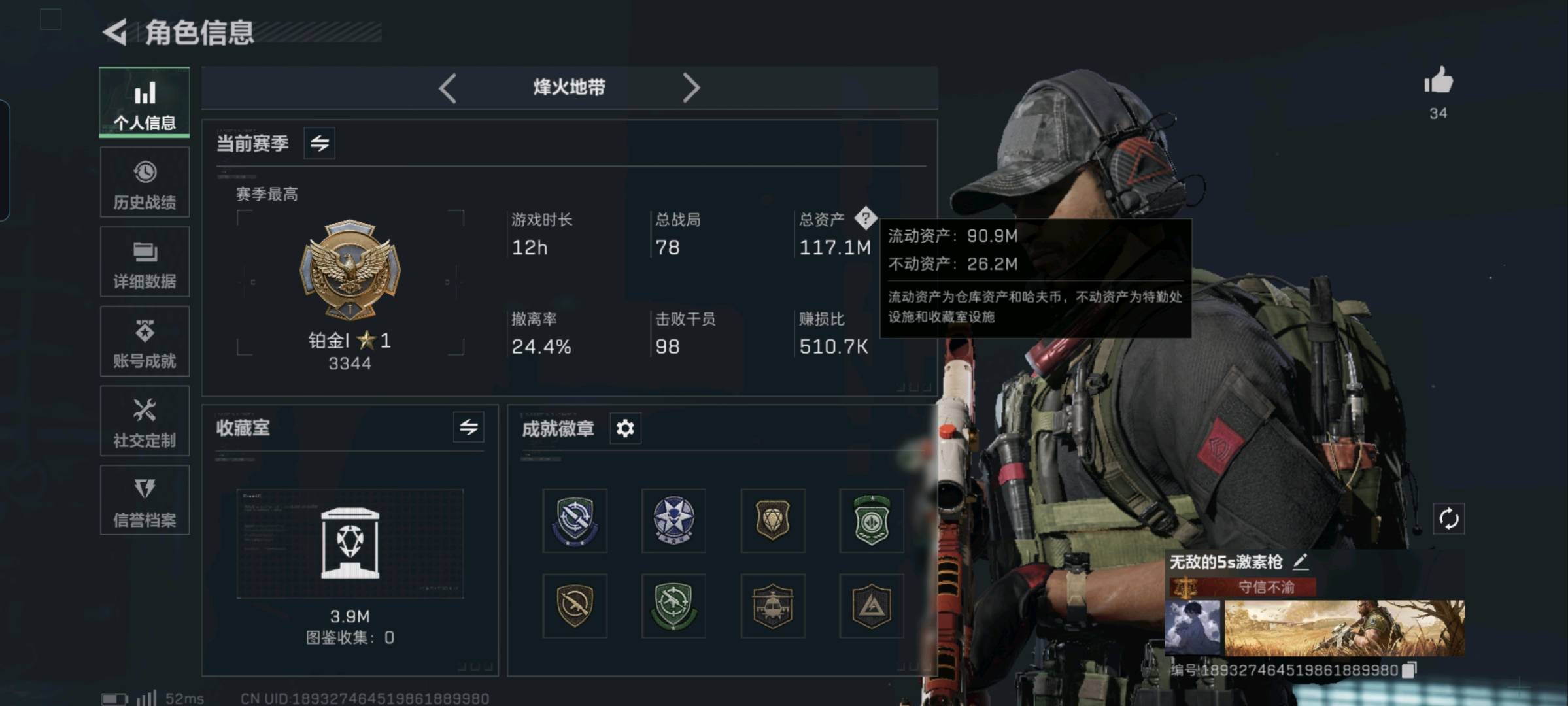Switch to next mode with right chevron
The height and width of the screenshot is (706, 1568).
click(x=691, y=88)
